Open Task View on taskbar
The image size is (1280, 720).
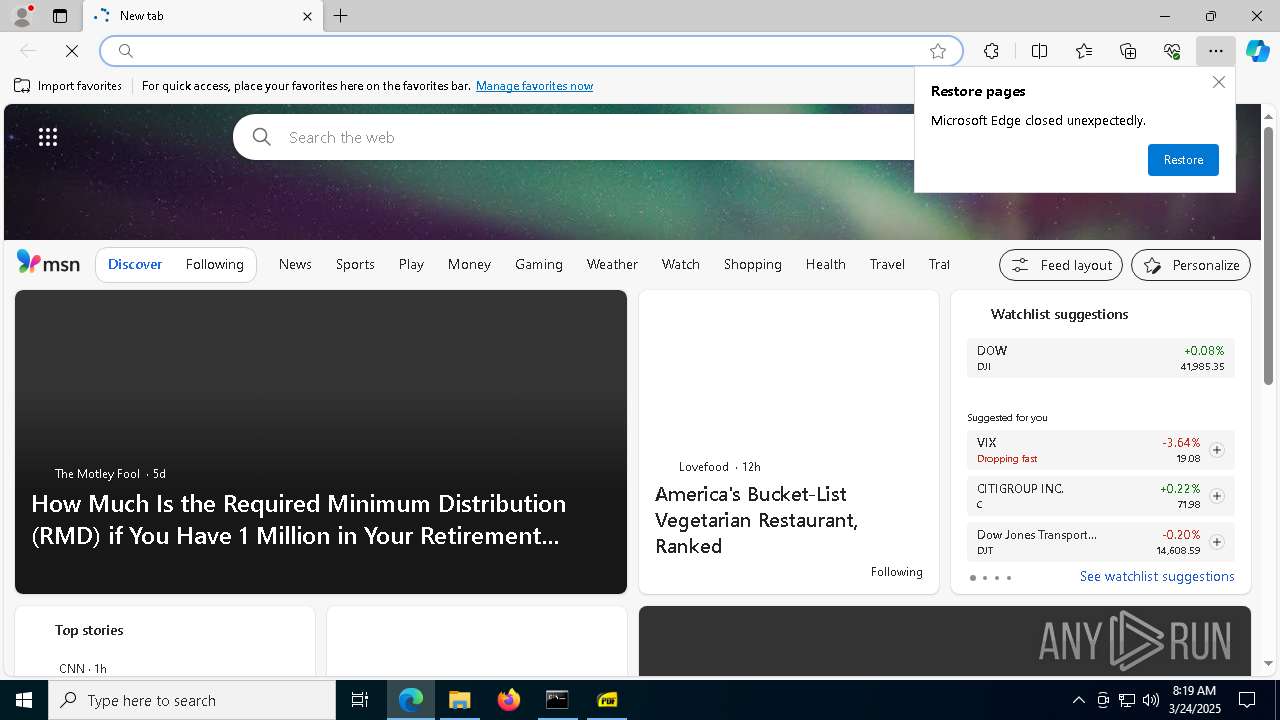pyautogui.click(x=360, y=700)
